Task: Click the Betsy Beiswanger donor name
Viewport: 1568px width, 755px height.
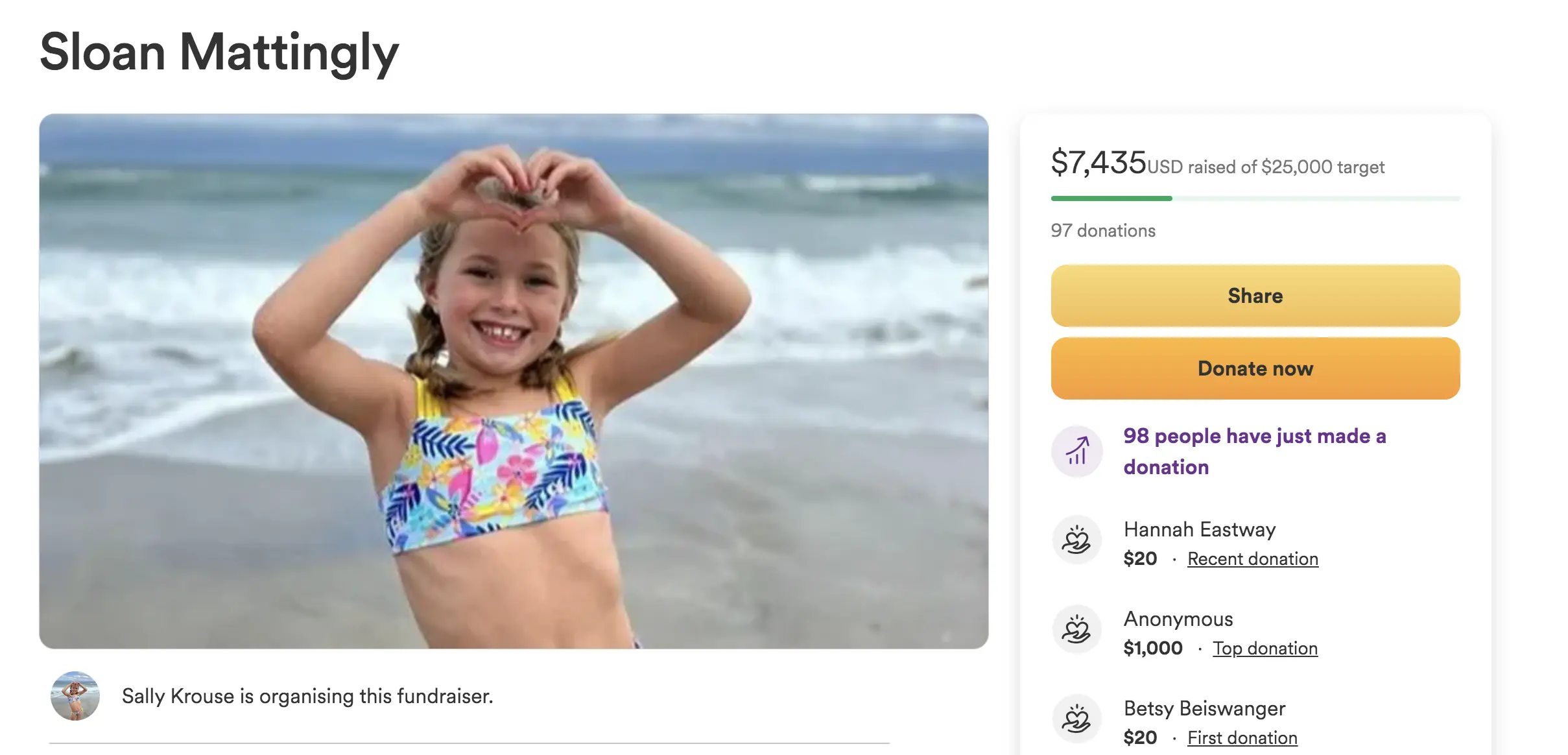Action: coord(1204,708)
